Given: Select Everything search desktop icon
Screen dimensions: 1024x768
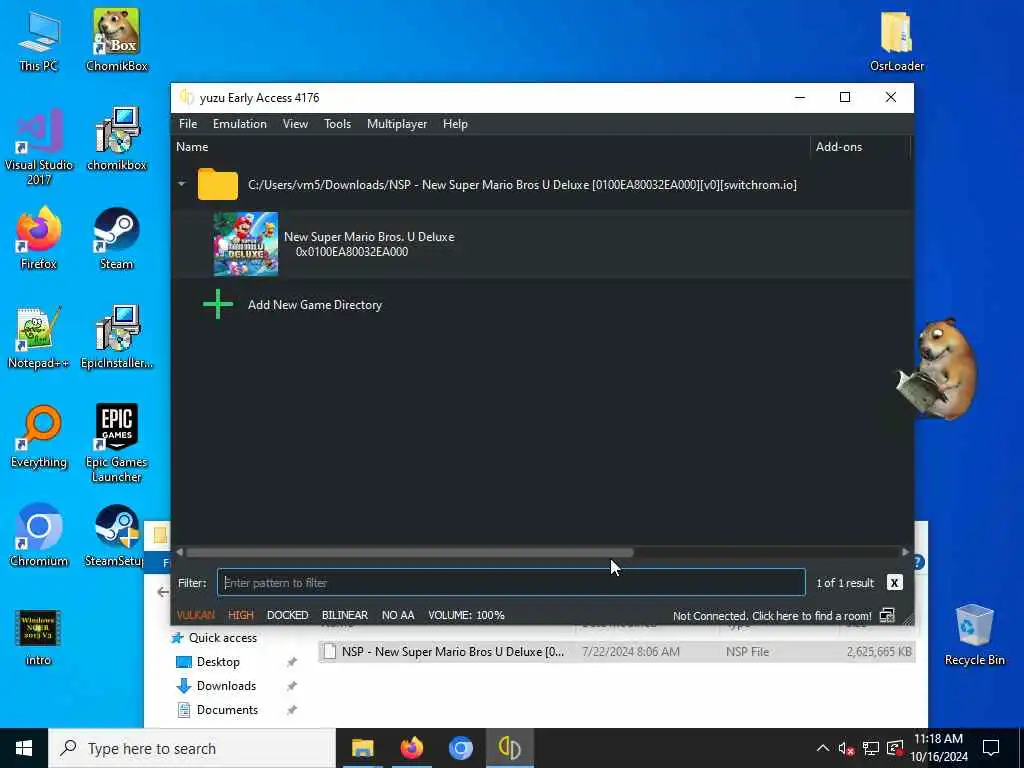Looking at the screenshot, I should pos(39,436).
